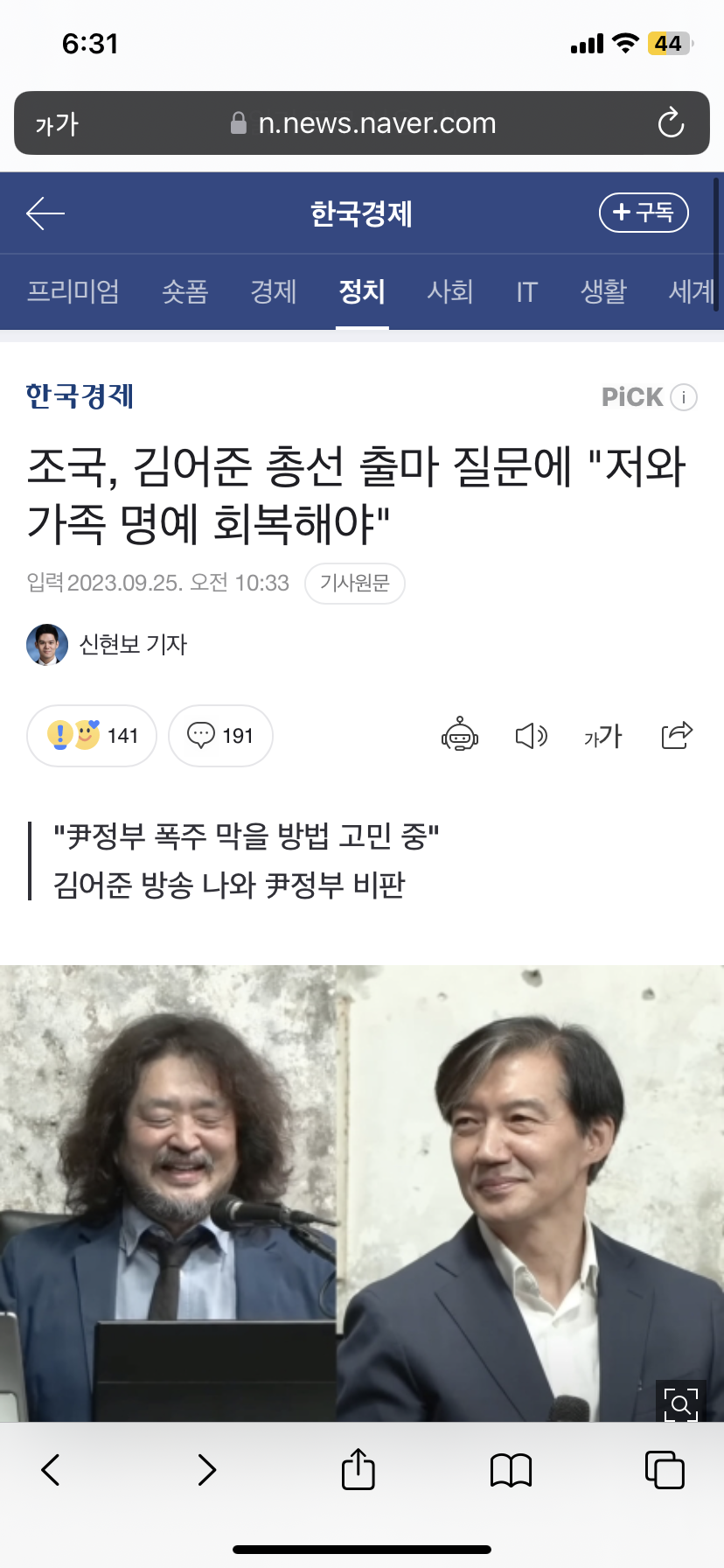This screenshot has height=1568, width=724.
Task: Open Safari reader 가가 page settings menu
Action: (x=57, y=124)
